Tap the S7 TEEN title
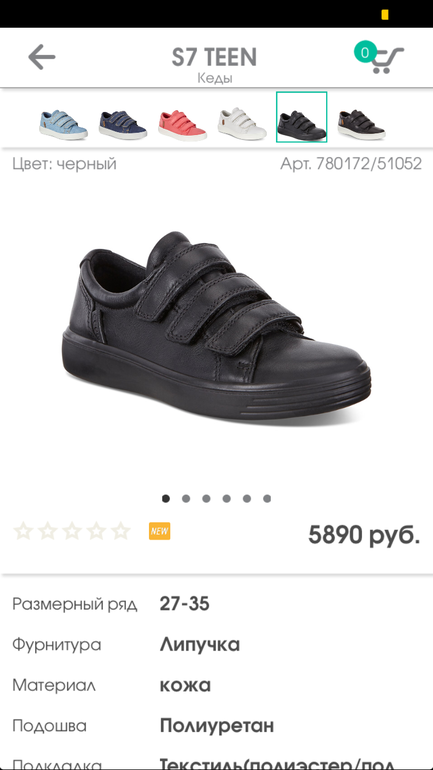This screenshot has width=433, height=770. pos(214,57)
